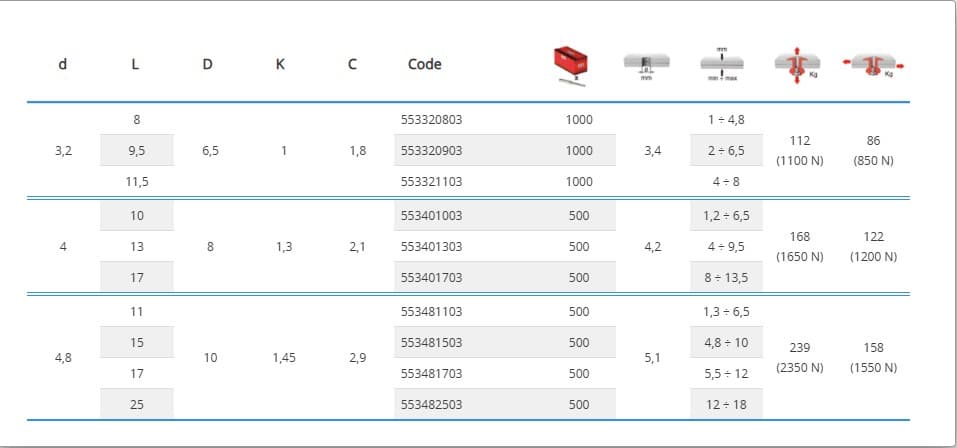Click the tensile value 239 (2350 N)
This screenshot has width=957, height=448.
[x=799, y=357]
